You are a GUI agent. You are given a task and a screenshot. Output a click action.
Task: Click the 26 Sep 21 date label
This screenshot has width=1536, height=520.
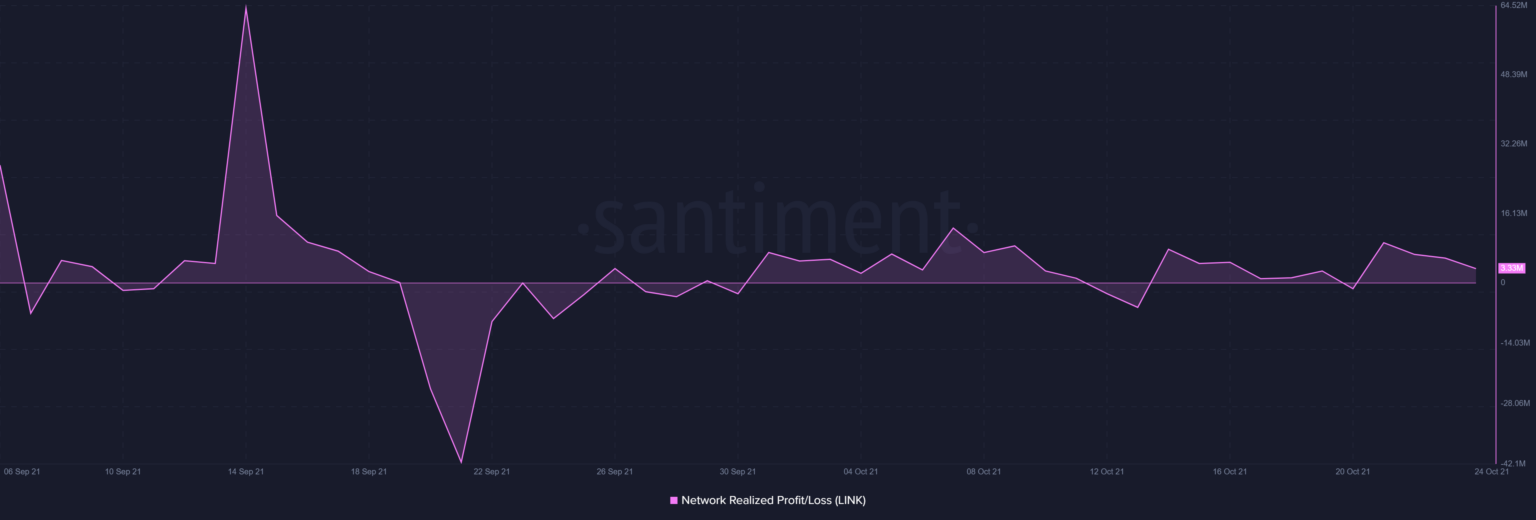(x=615, y=471)
